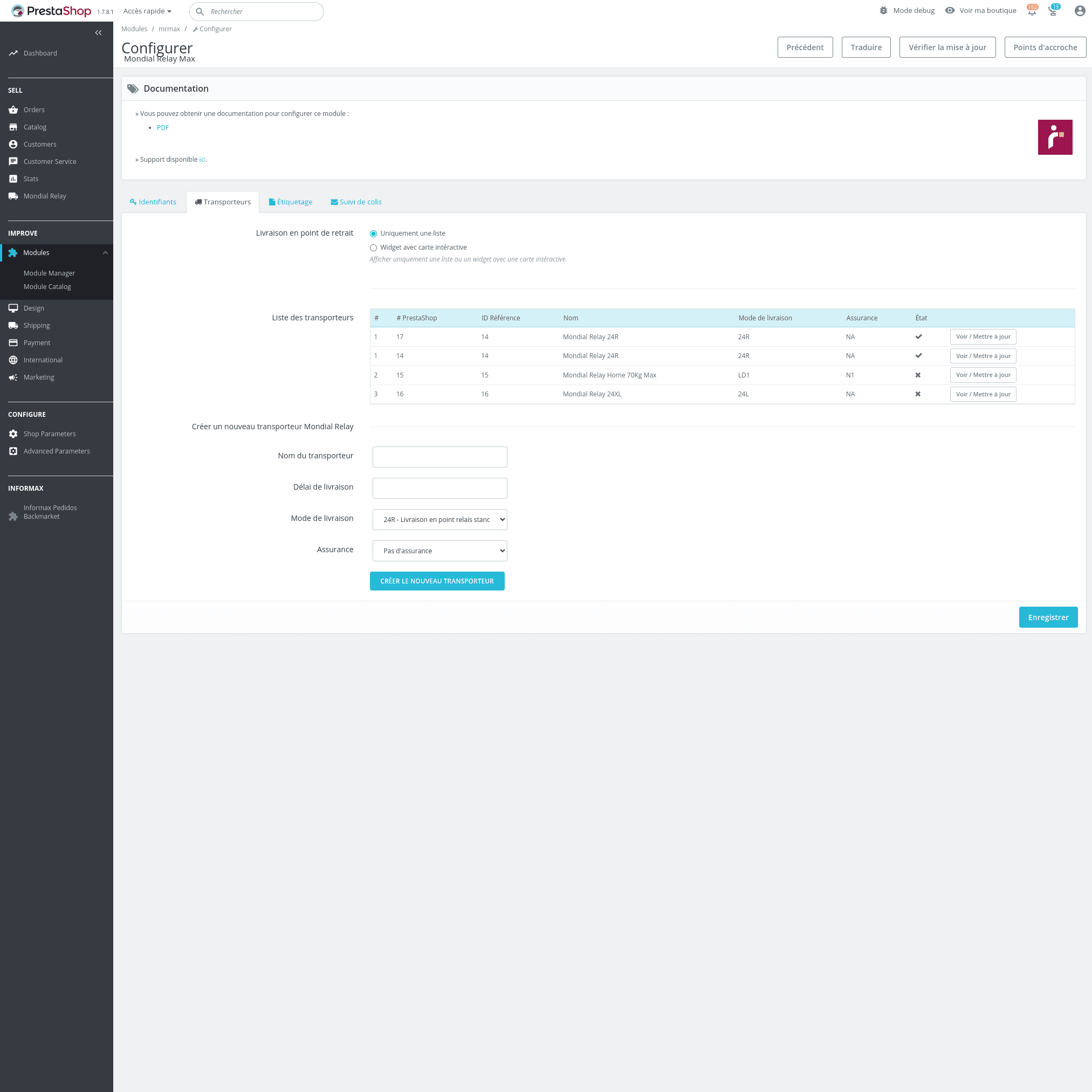This screenshot has width=1092, height=1092.
Task: Expand the Accès rapide menu
Action: (147, 11)
